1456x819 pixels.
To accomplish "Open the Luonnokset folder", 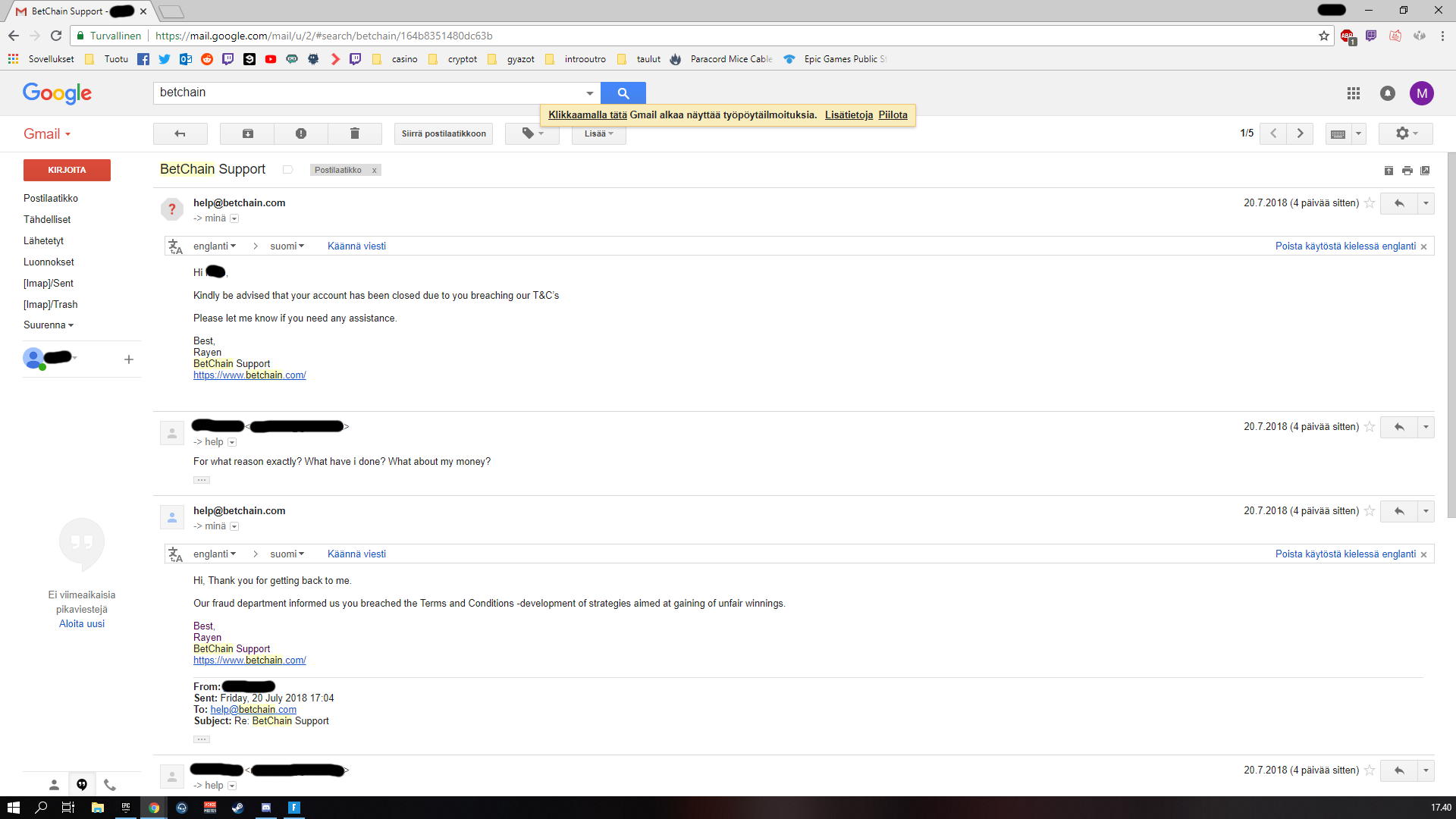I will click(49, 262).
